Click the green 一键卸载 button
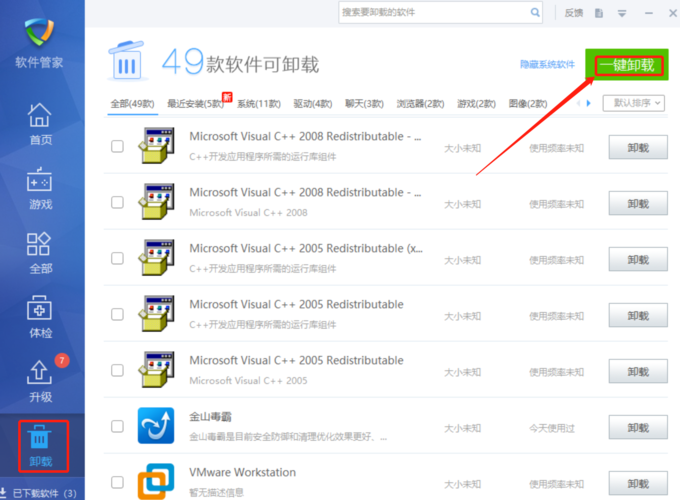Image resolution: width=680 pixels, height=500 pixels. click(627, 65)
